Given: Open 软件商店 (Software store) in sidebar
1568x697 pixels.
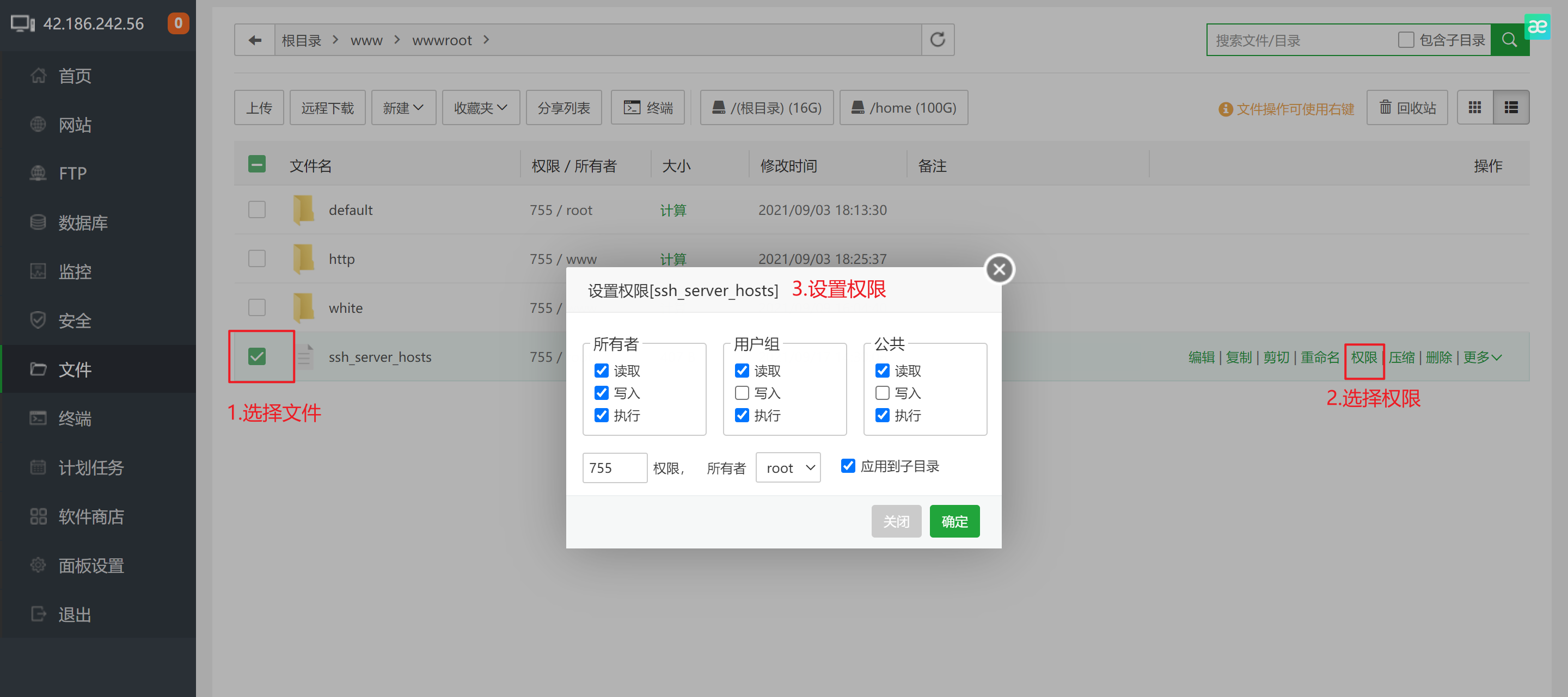Looking at the screenshot, I should (91, 516).
